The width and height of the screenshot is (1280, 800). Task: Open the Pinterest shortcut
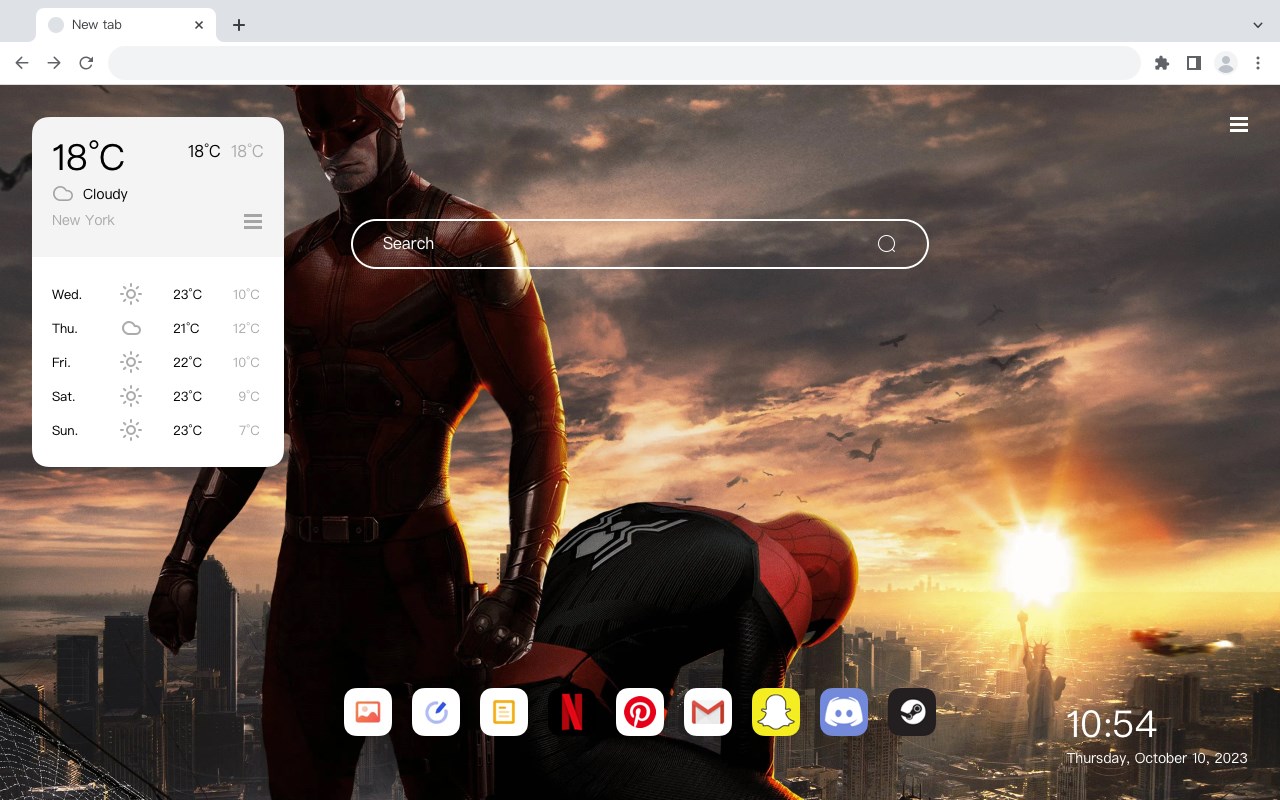coord(640,712)
